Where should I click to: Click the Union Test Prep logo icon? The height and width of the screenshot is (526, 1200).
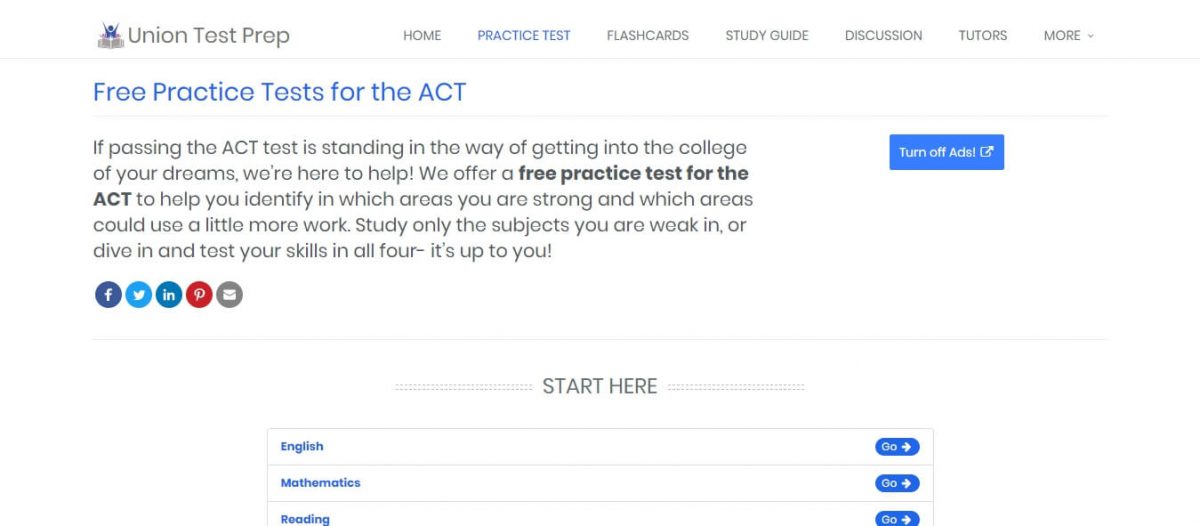point(110,36)
